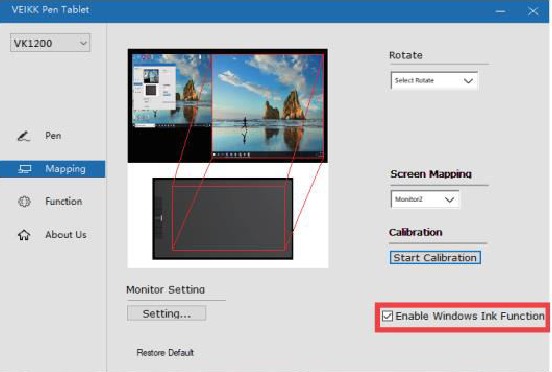Close the VEIKK Pen Tablet window

533,11
